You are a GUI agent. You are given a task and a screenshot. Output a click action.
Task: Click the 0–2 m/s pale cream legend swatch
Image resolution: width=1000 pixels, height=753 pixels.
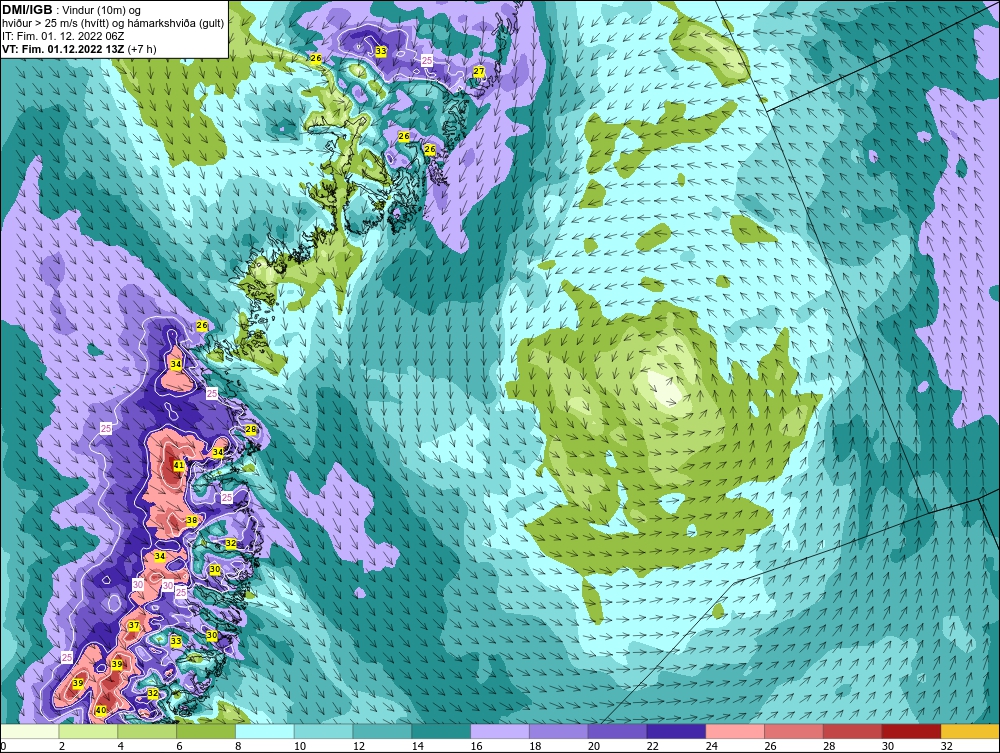[x=30, y=731]
